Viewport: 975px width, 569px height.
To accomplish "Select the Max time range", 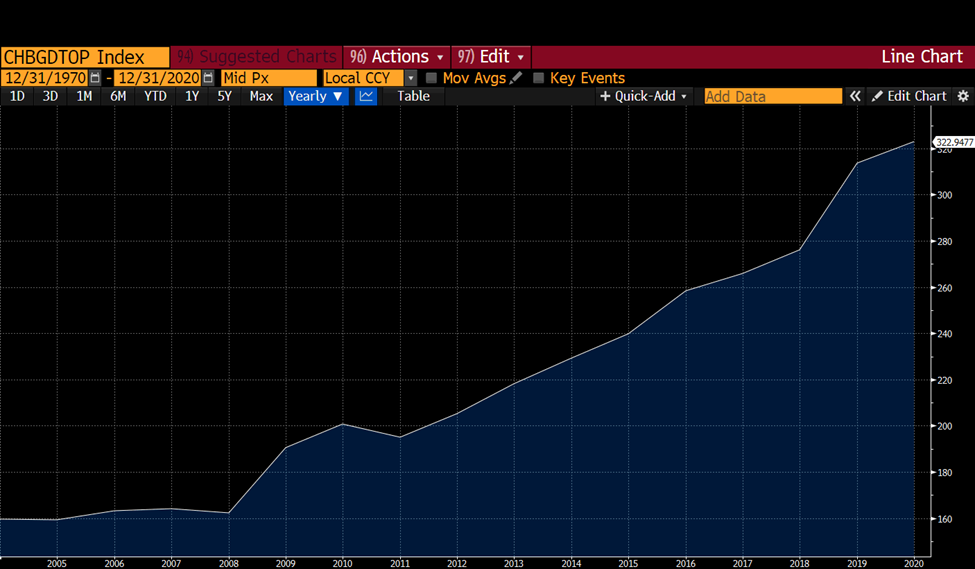I will coord(261,96).
